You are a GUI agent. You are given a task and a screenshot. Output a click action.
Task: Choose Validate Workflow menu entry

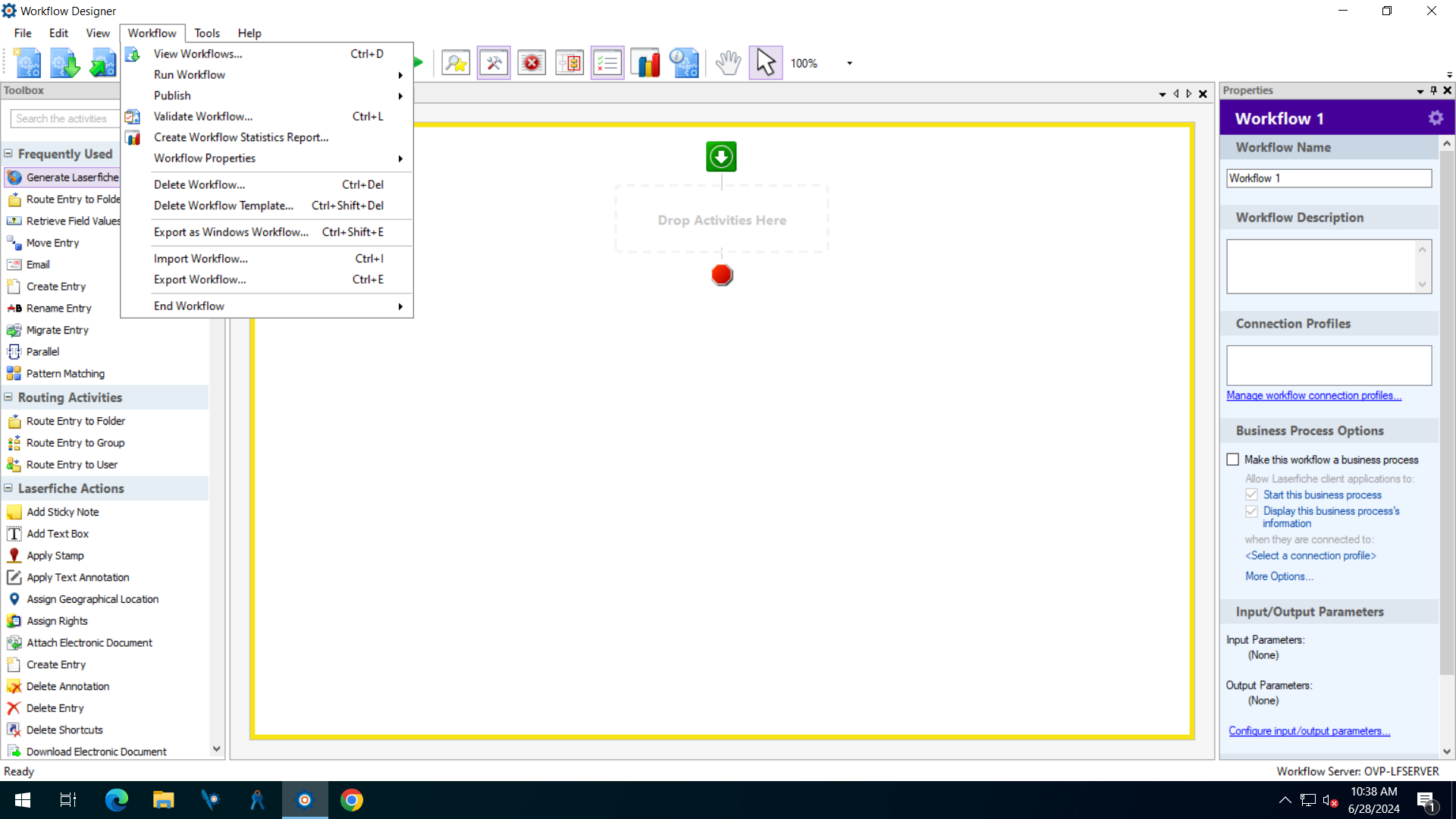pyautogui.click(x=268, y=117)
